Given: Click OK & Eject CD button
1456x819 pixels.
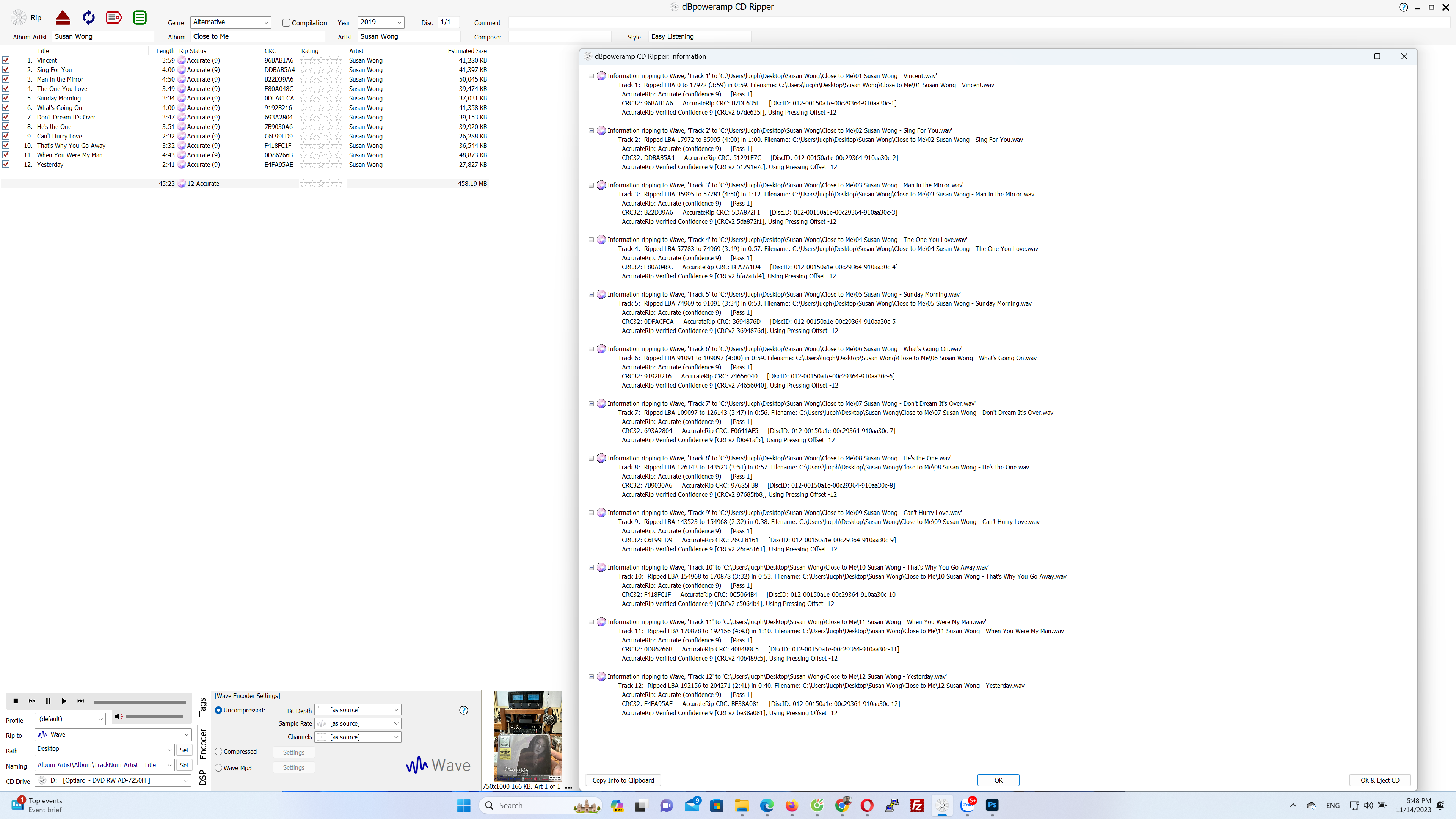Looking at the screenshot, I should pyautogui.click(x=1380, y=781).
